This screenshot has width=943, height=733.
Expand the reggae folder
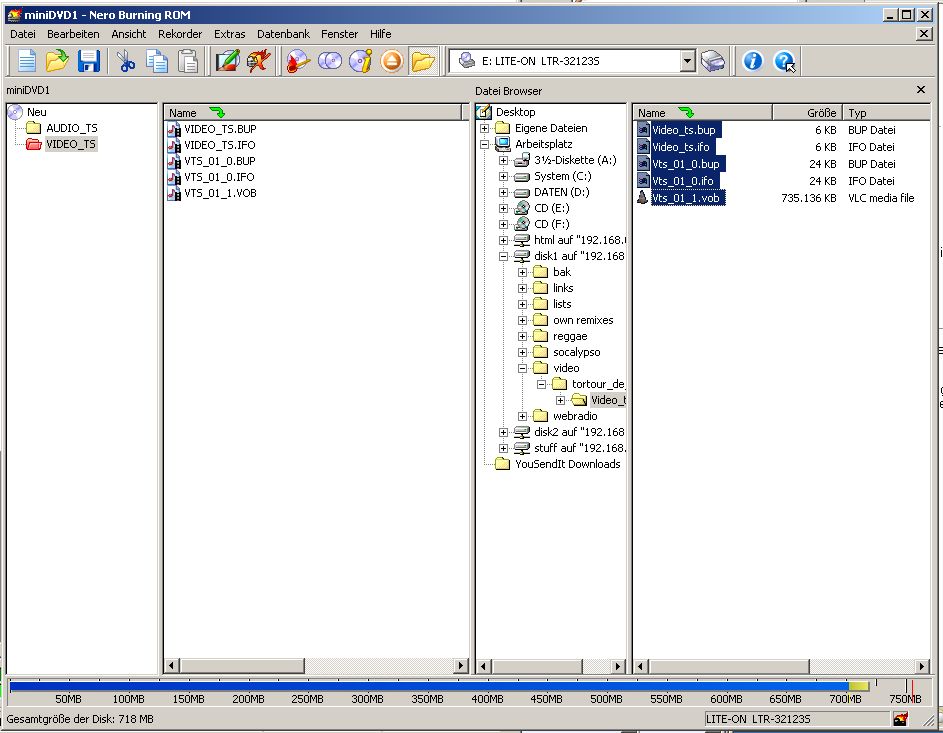[523, 336]
